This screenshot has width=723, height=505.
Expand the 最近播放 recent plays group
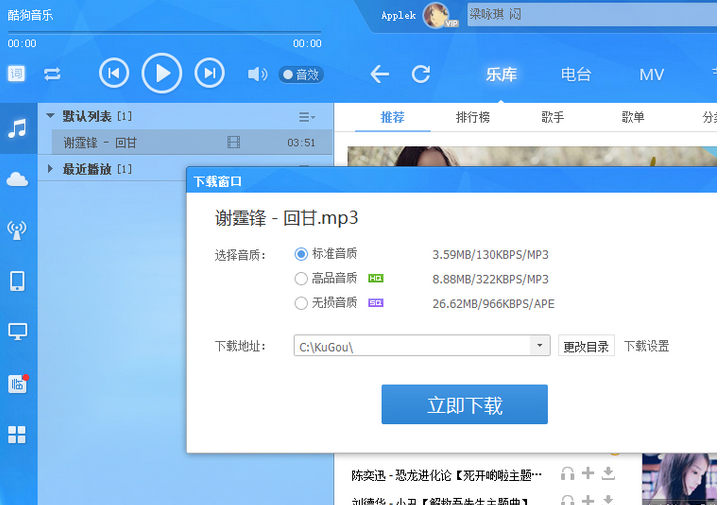pos(50,169)
